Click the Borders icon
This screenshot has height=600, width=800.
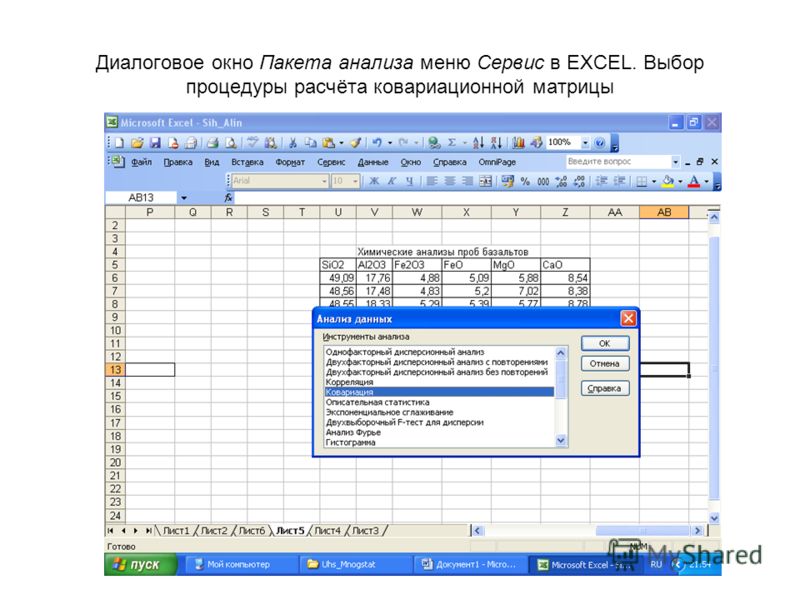pos(642,181)
